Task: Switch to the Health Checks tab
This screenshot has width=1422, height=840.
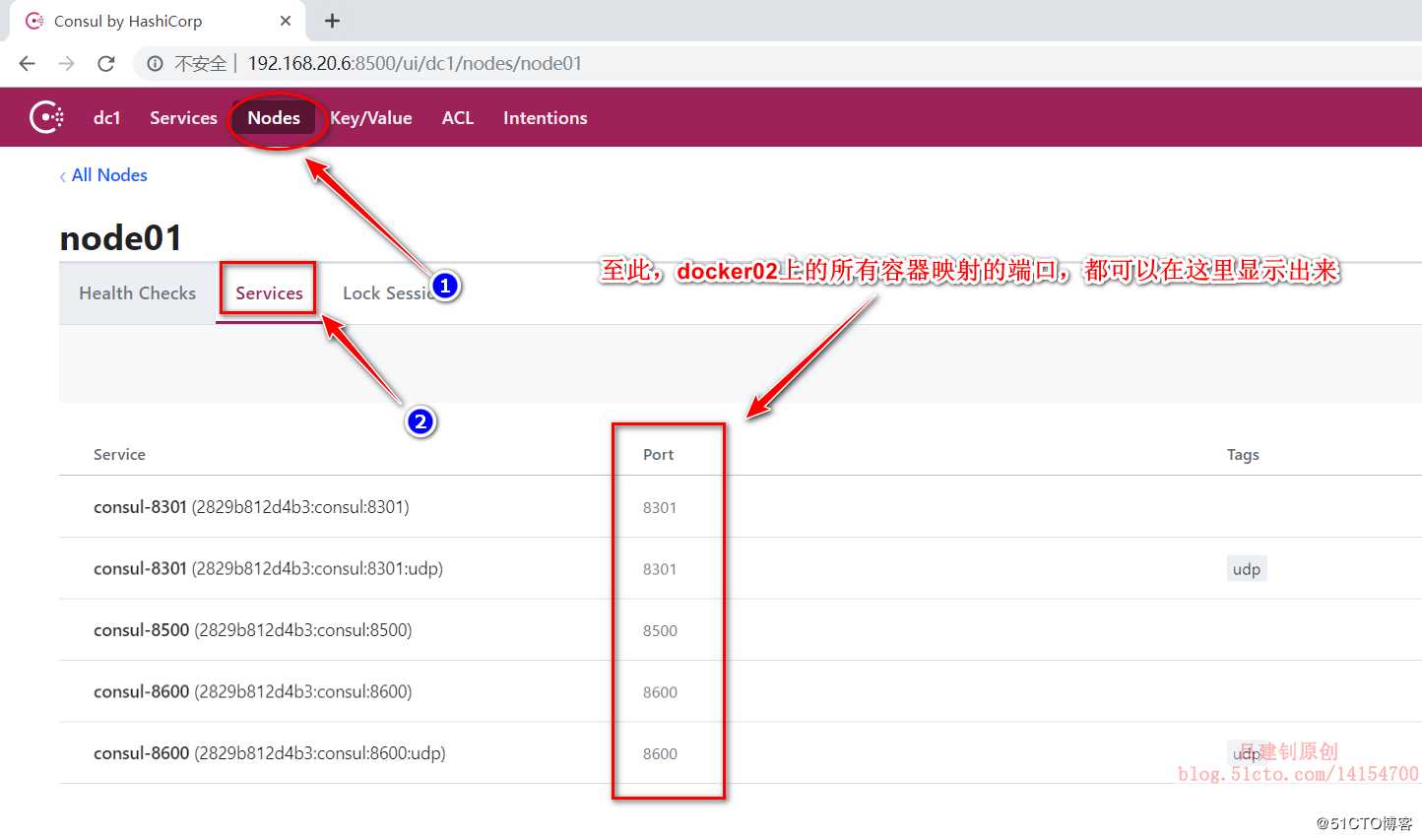Action: 138,293
